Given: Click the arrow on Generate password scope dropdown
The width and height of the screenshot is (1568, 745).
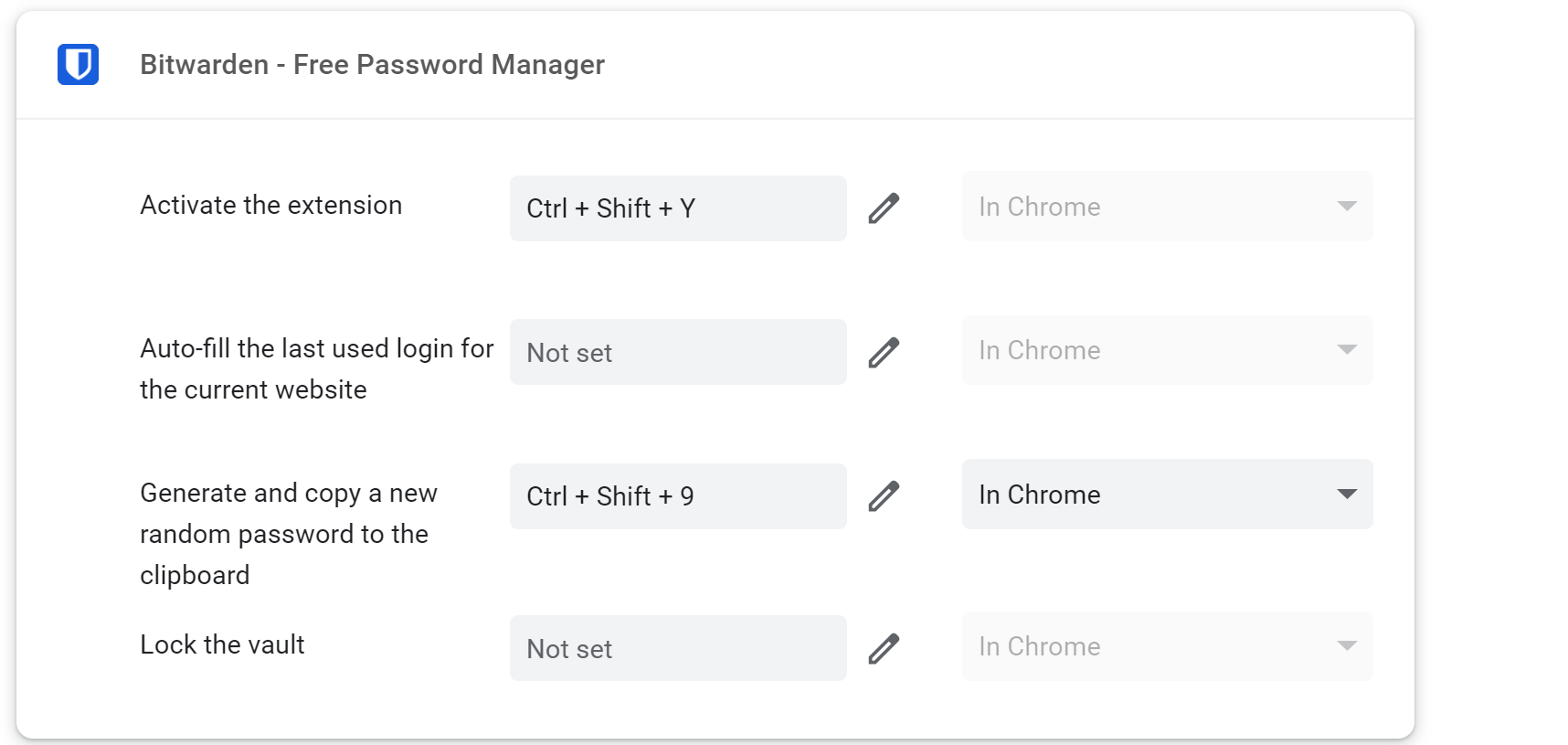Looking at the screenshot, I should [1346, 495].
